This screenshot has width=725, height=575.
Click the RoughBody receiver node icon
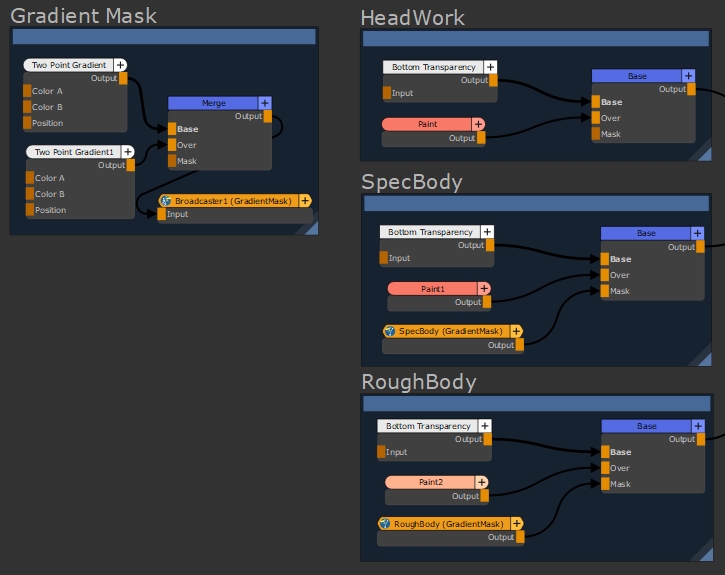385,524
